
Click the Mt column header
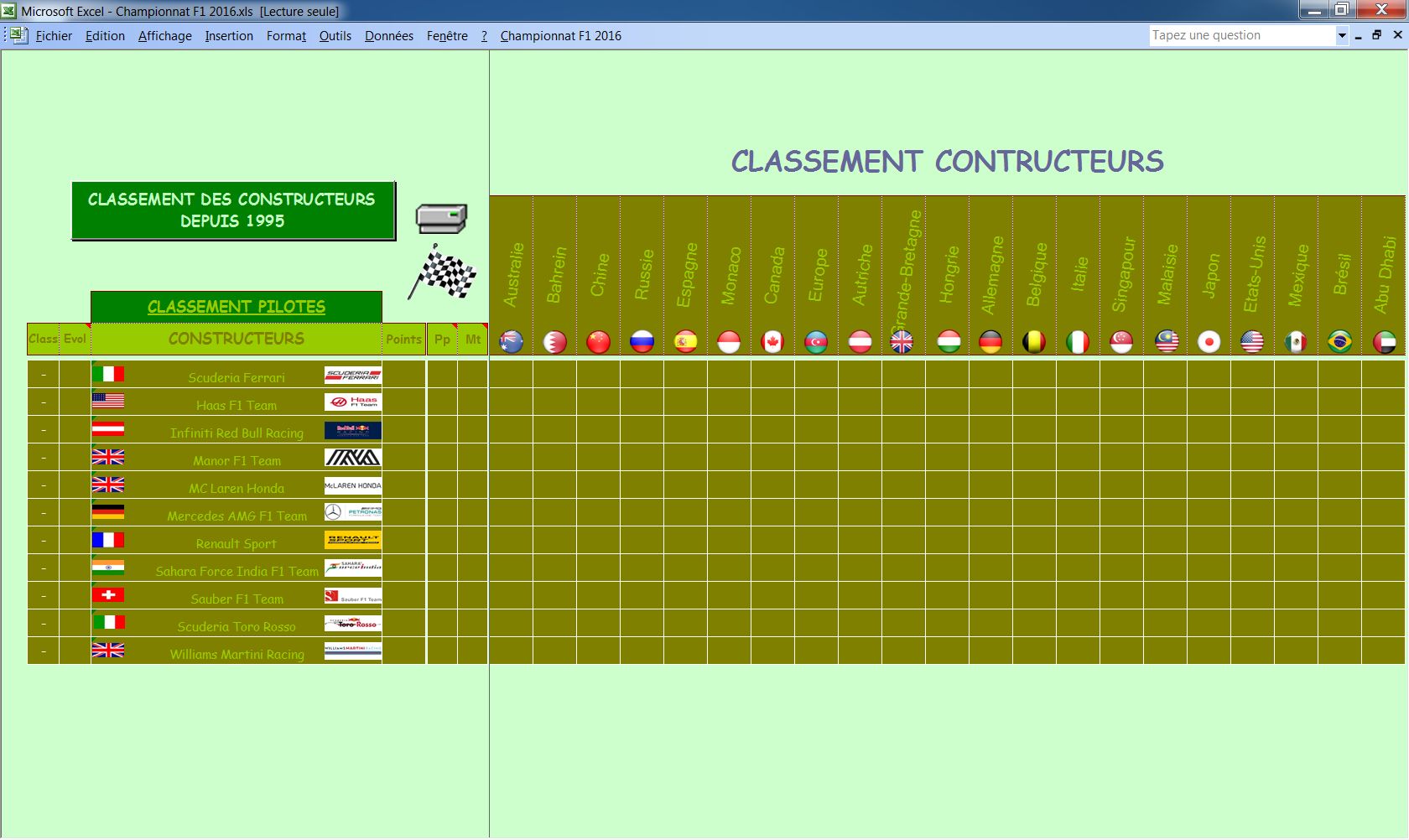(473, 339)
